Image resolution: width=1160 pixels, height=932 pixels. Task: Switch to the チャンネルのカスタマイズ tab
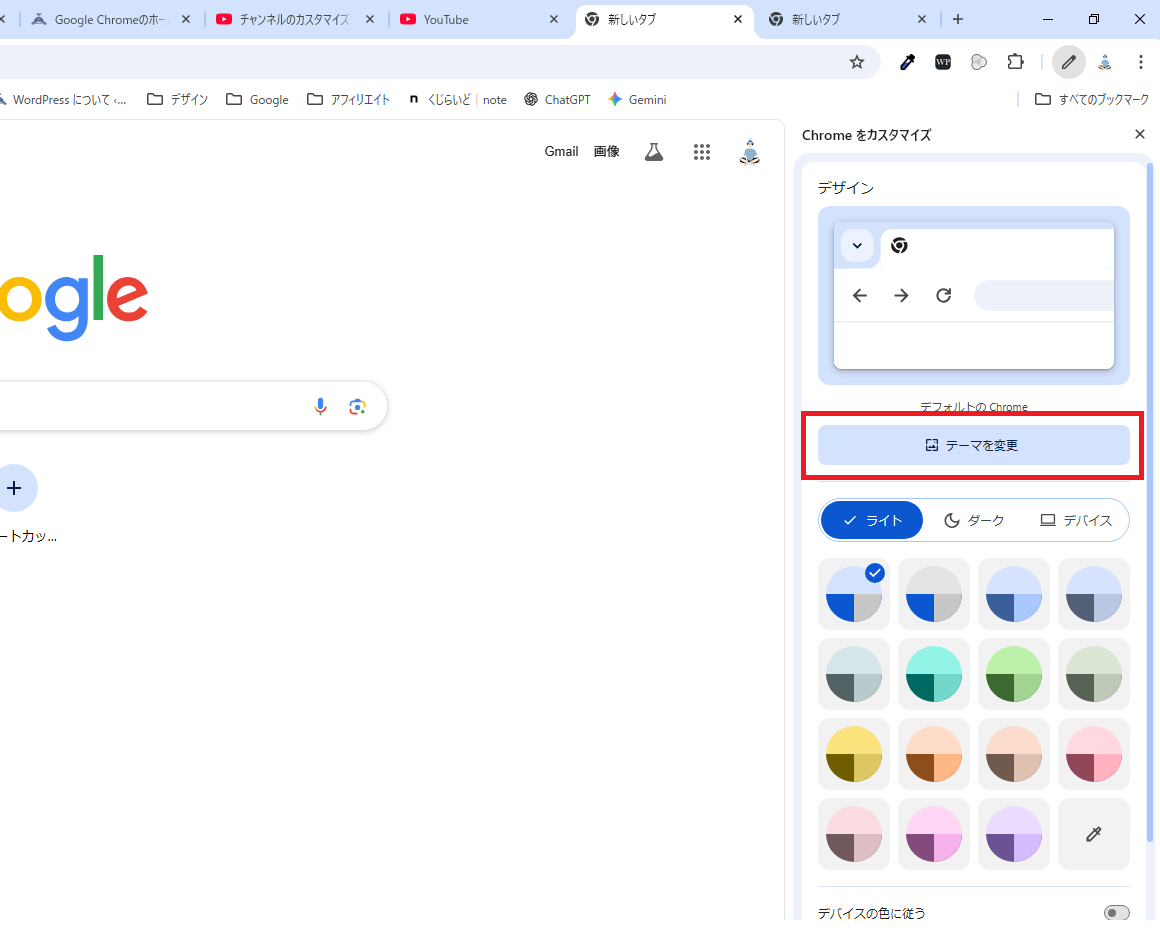click(x=294, y=19)
